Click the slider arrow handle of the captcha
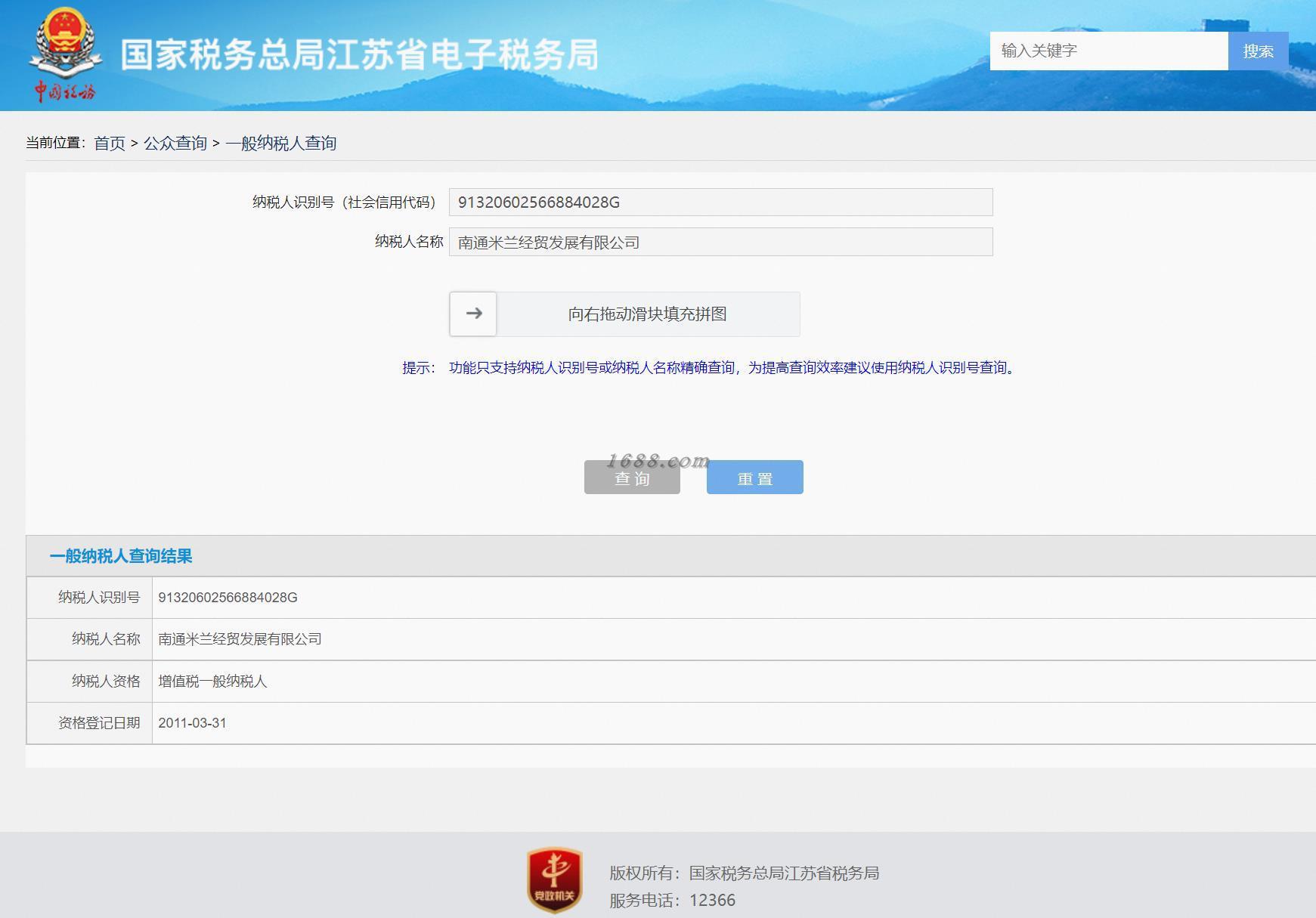The width and height of the screenshot is (1316, 918). click(473, 314)
